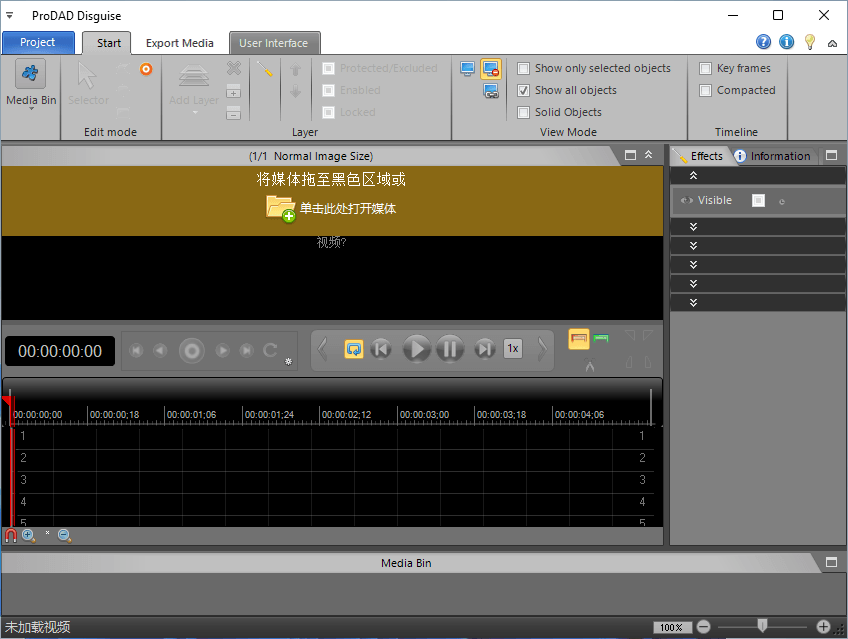Open the Media Bin dropdown arrow

pyautogui.click(x=31, y=109)
